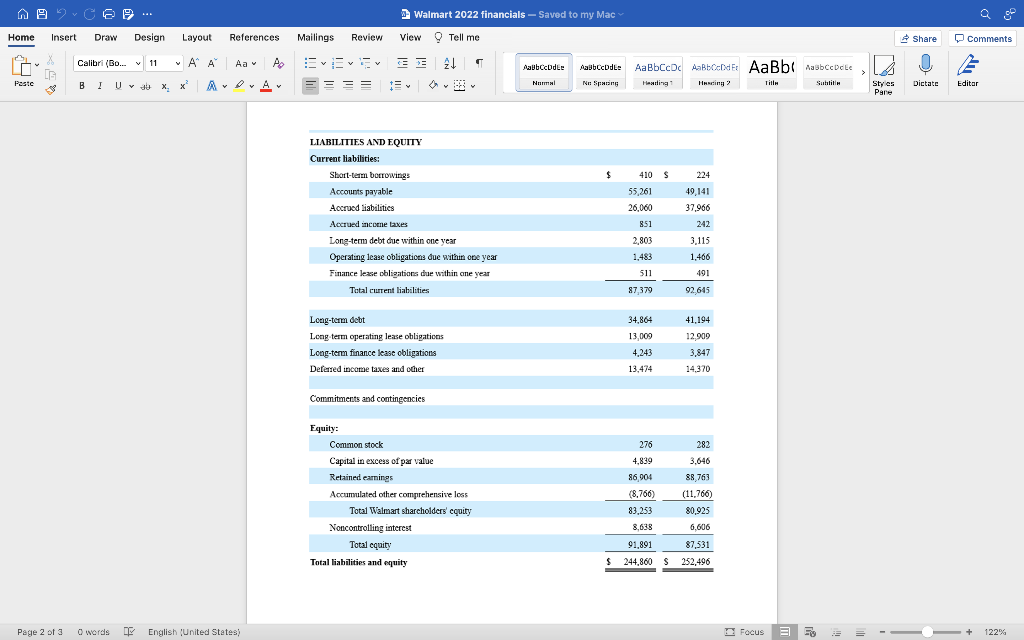Apply the yellow text highlight color
Viewport: 1024px width, 640px height.
239,86
